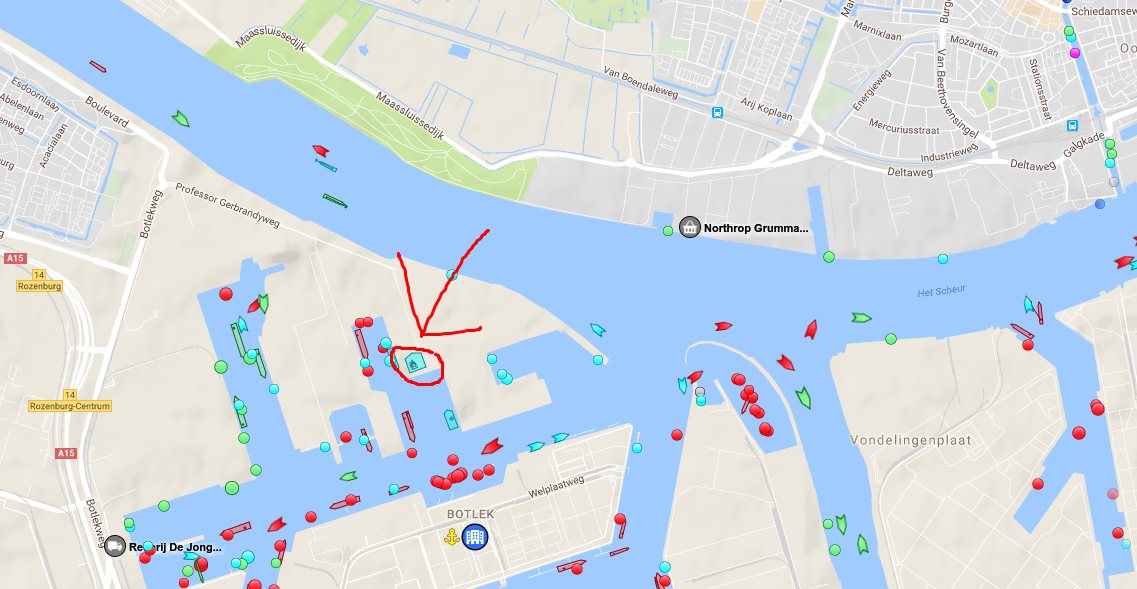Viewport: 1137px width, 589px height.
Task: Click the 14 Rozenburg exit sign
Action: tap(39, 281)
